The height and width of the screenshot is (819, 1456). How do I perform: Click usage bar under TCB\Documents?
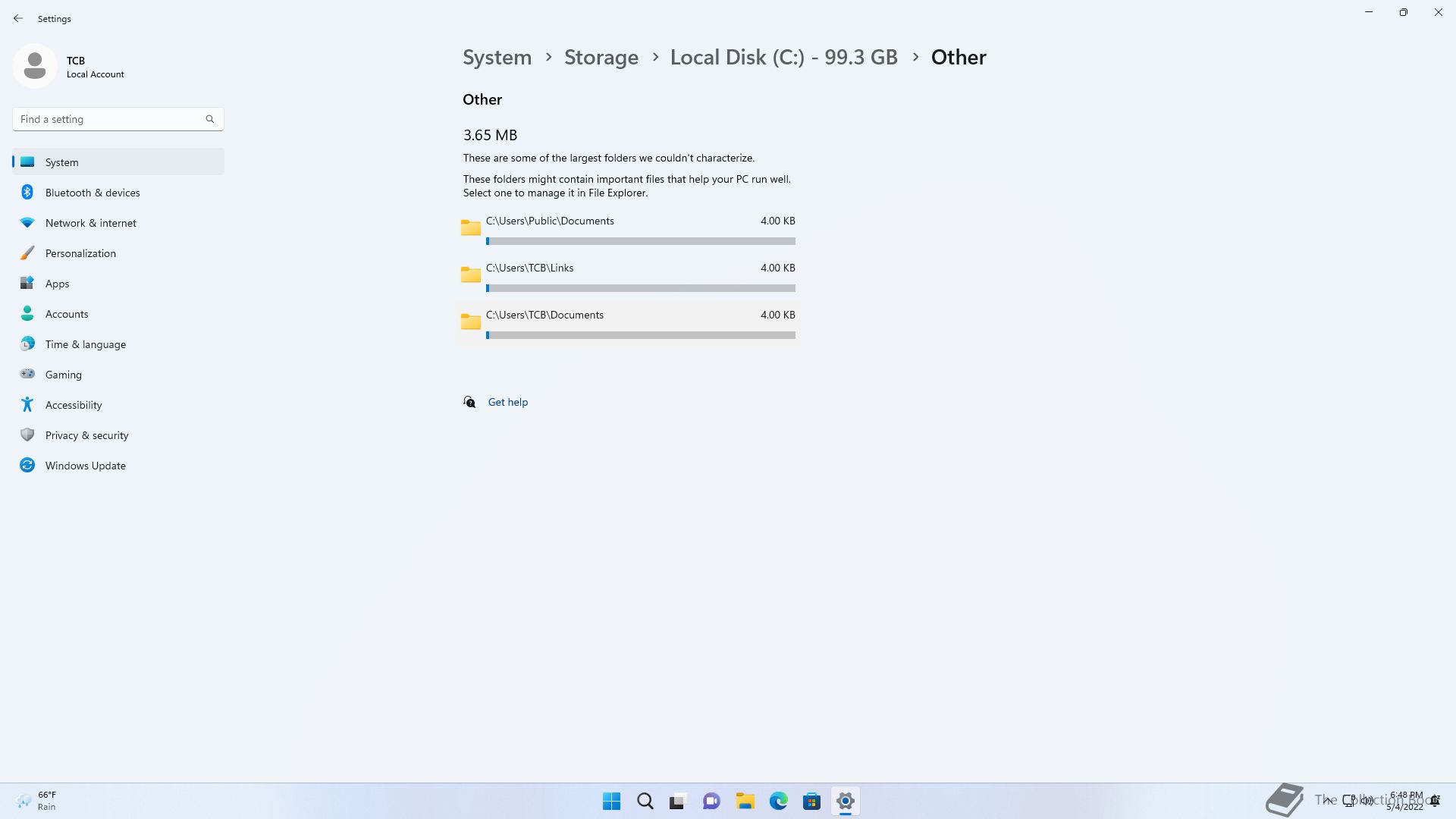coord(641,335)
